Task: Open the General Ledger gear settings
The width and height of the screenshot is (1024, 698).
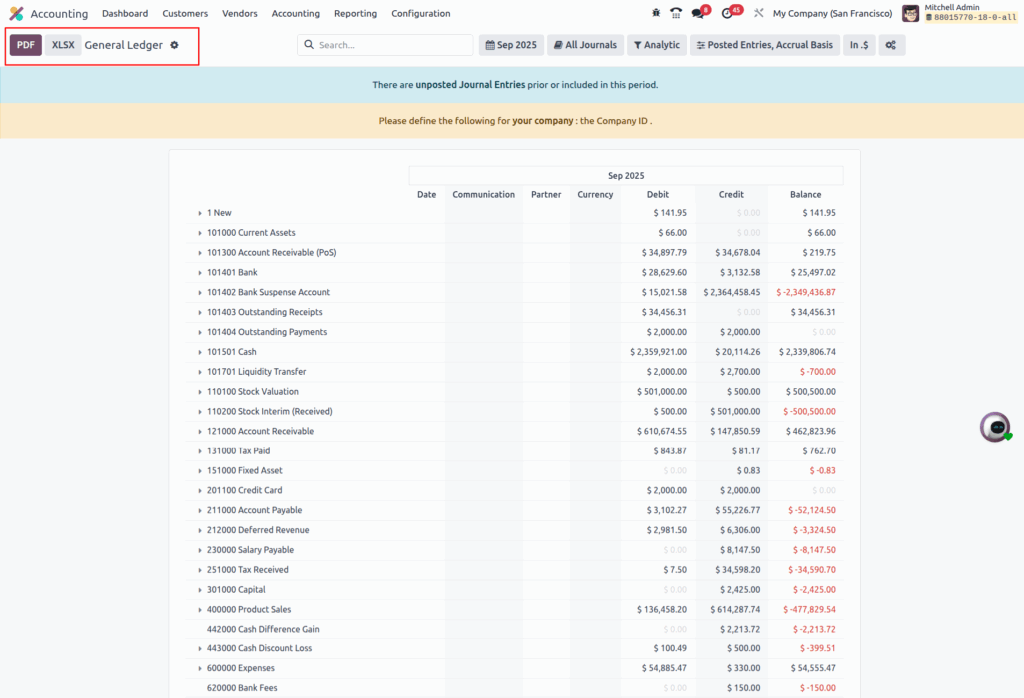Action: (x=174, y=45)
